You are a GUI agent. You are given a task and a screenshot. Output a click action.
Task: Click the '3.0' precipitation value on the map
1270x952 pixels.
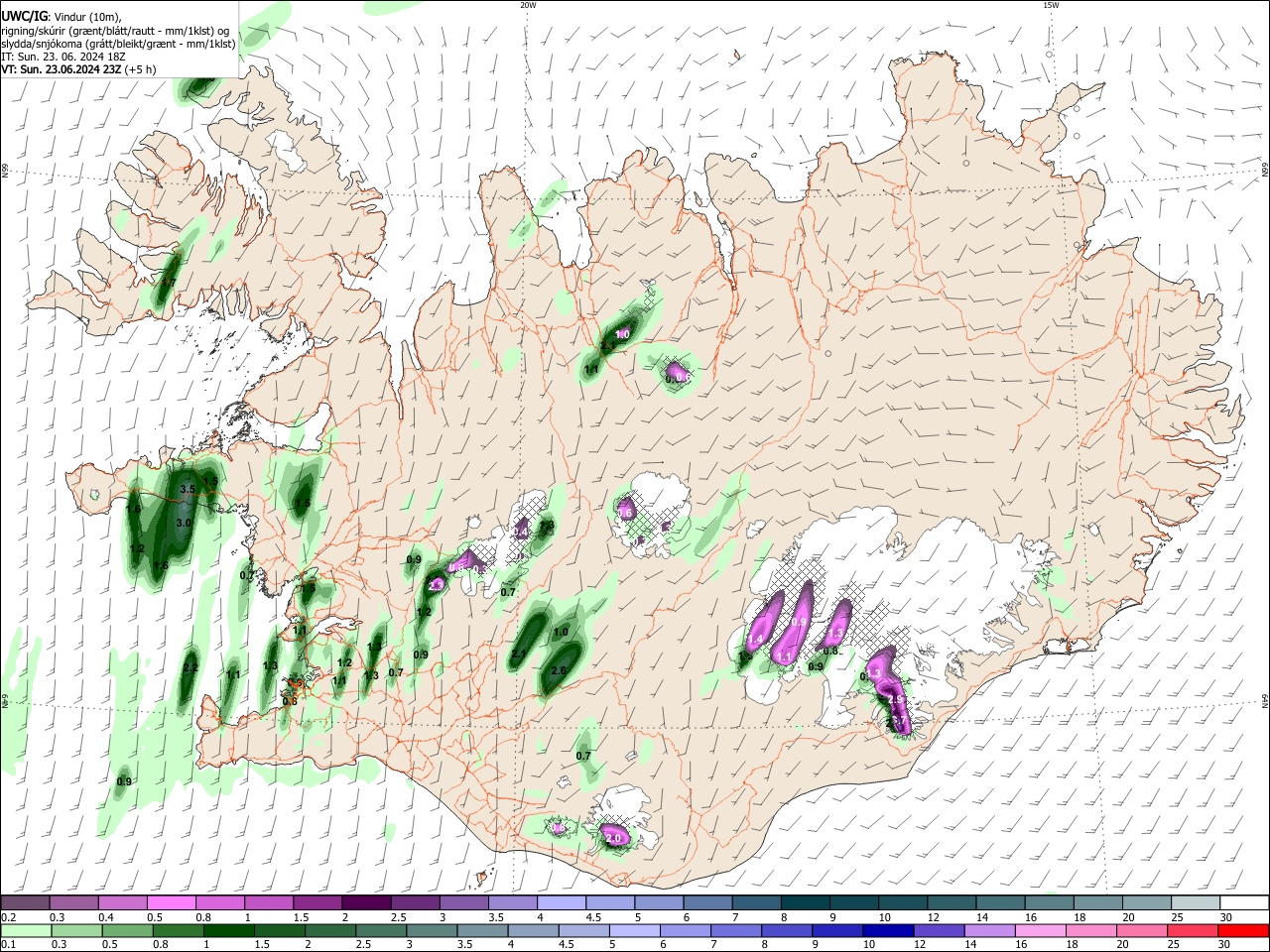[184, 523]
